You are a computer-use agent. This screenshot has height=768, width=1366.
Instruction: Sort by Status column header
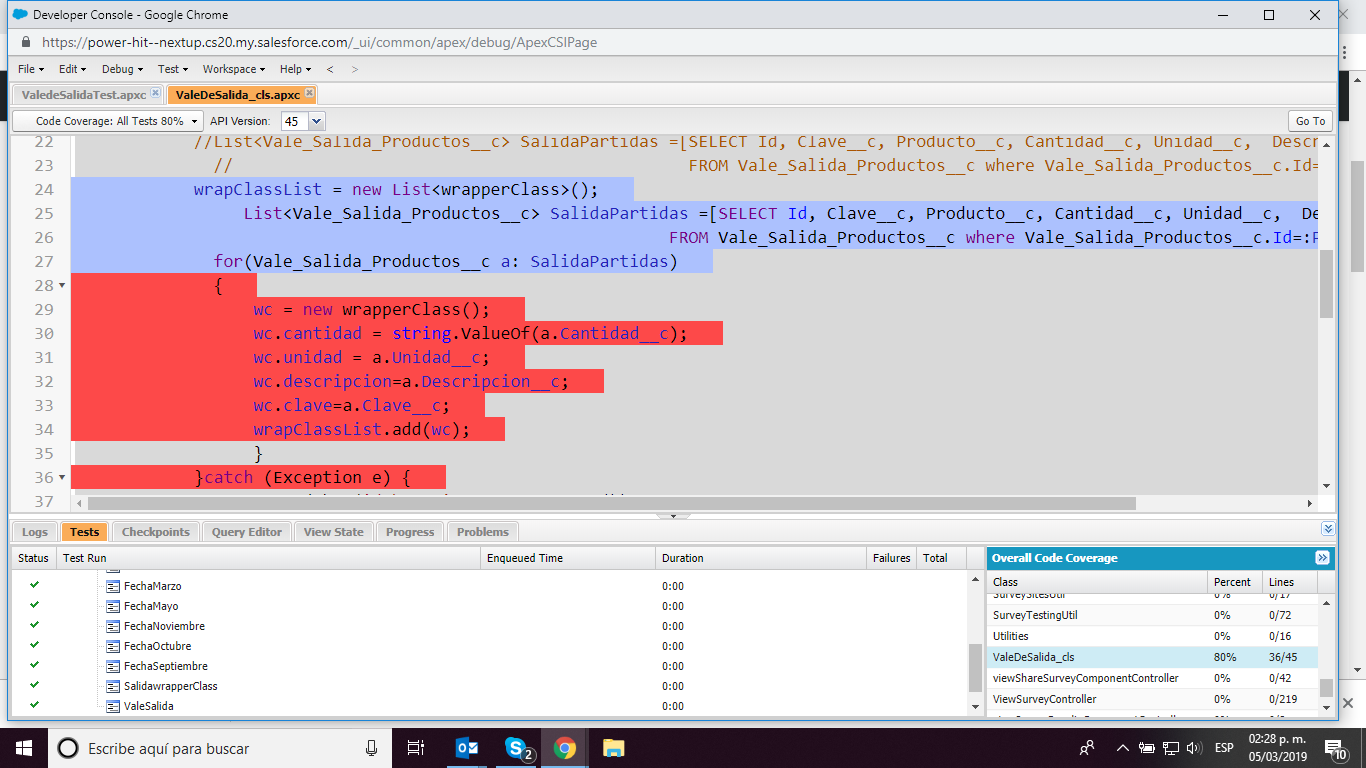point(33,558)
